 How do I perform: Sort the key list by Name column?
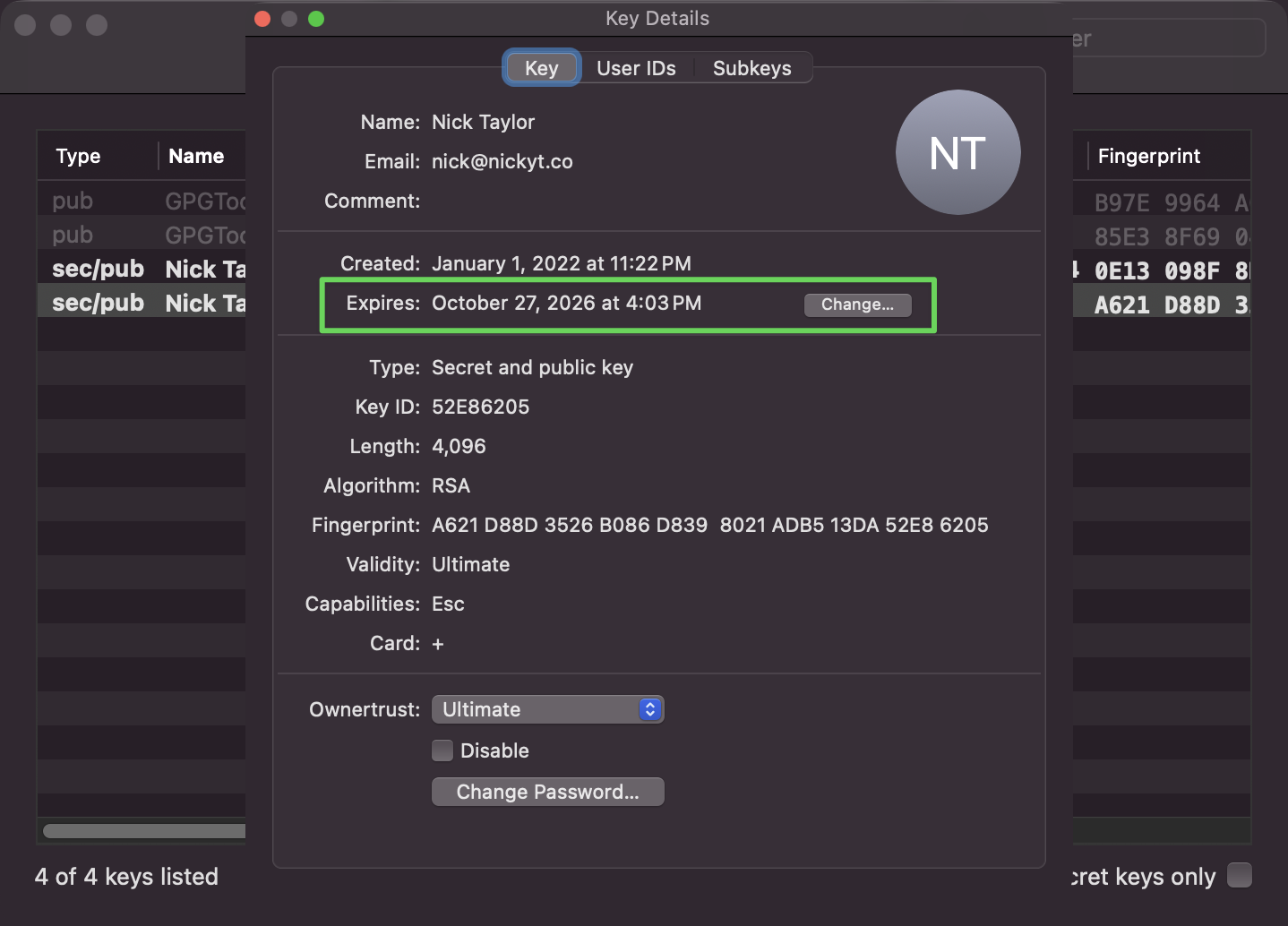click(196, 156)
